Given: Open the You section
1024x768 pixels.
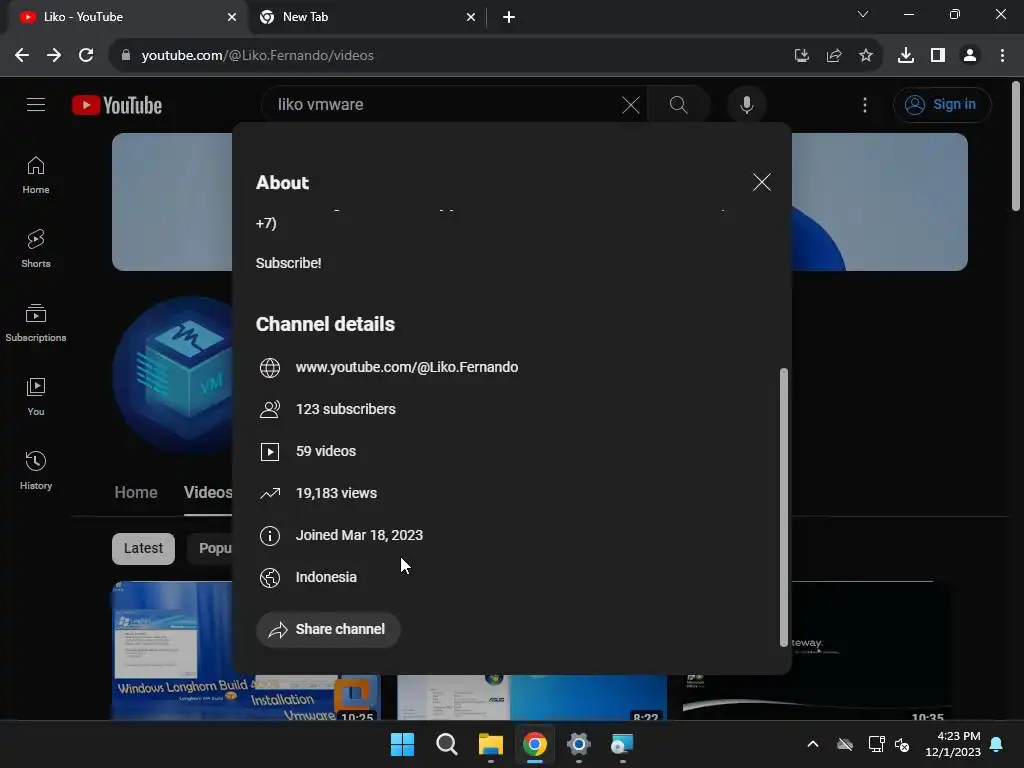Looking at the screenshot, I should [36, 396].
